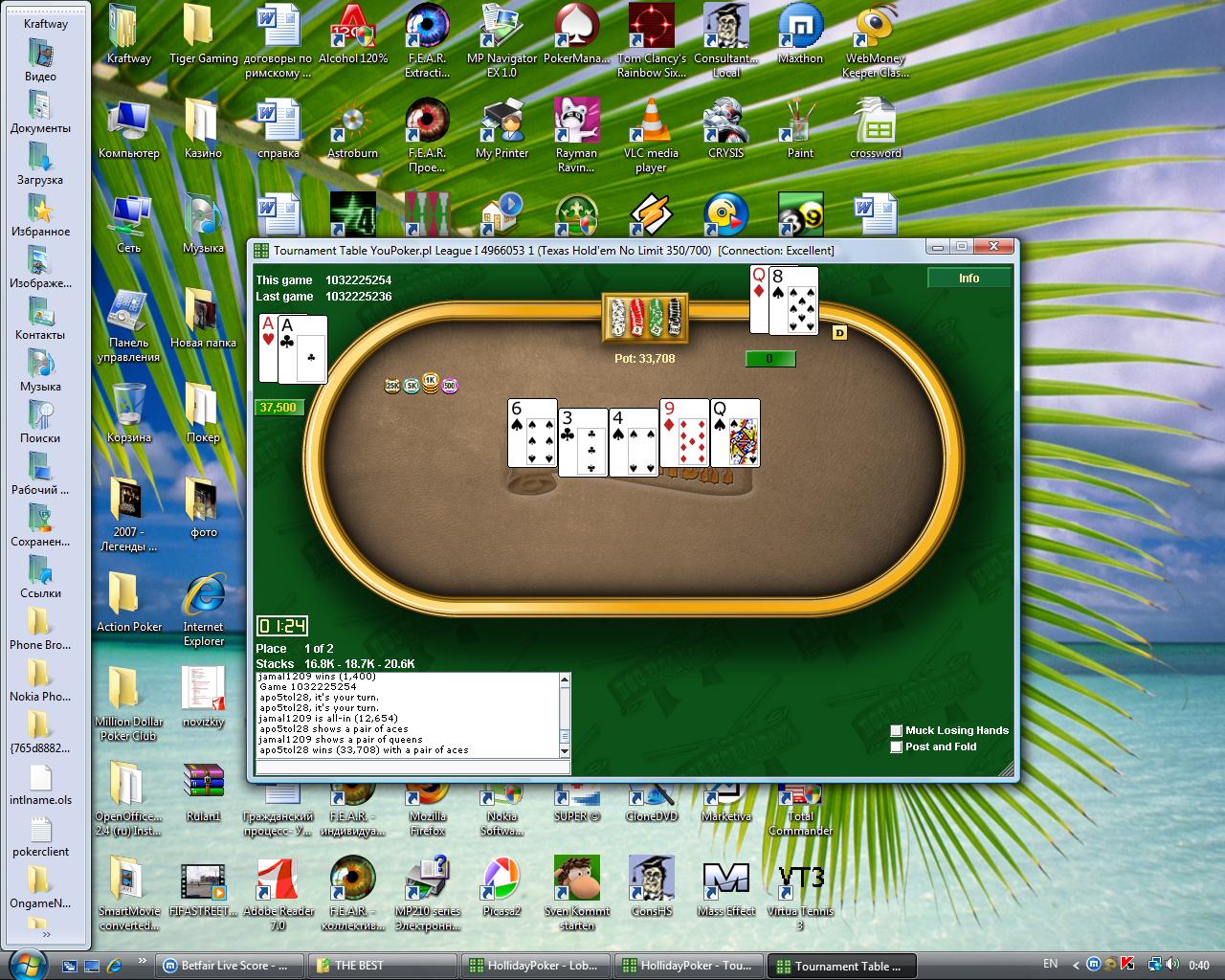Open Избранное in the Kraftway sidebar
Viewport: 1225px width, 980px height.
click(40, 214)
